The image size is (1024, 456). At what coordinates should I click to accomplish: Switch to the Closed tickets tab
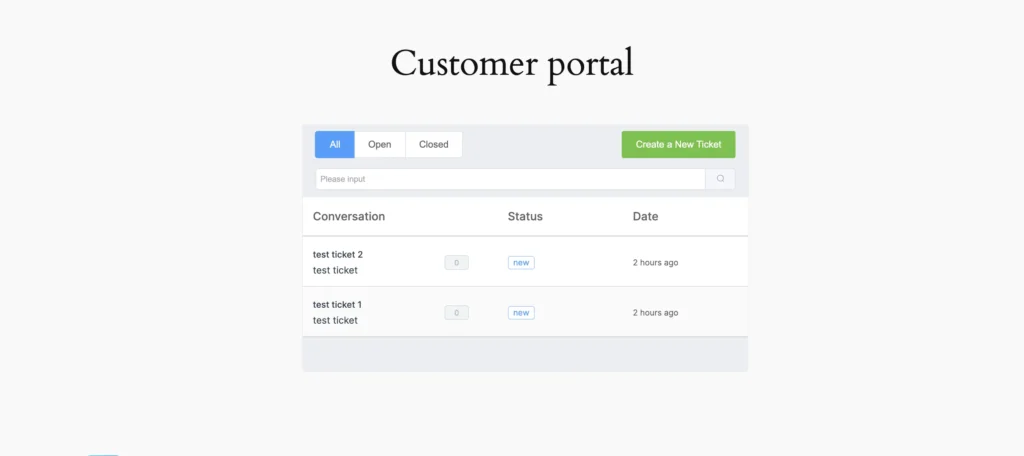pyautogui.click(x=434, y=144)
